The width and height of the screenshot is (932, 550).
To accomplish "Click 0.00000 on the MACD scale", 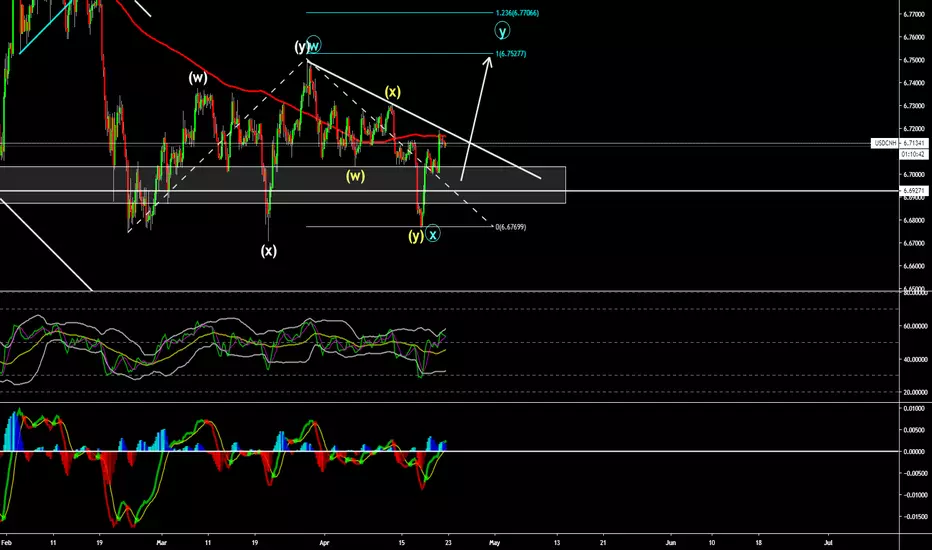I will click(x=914, y=452).
